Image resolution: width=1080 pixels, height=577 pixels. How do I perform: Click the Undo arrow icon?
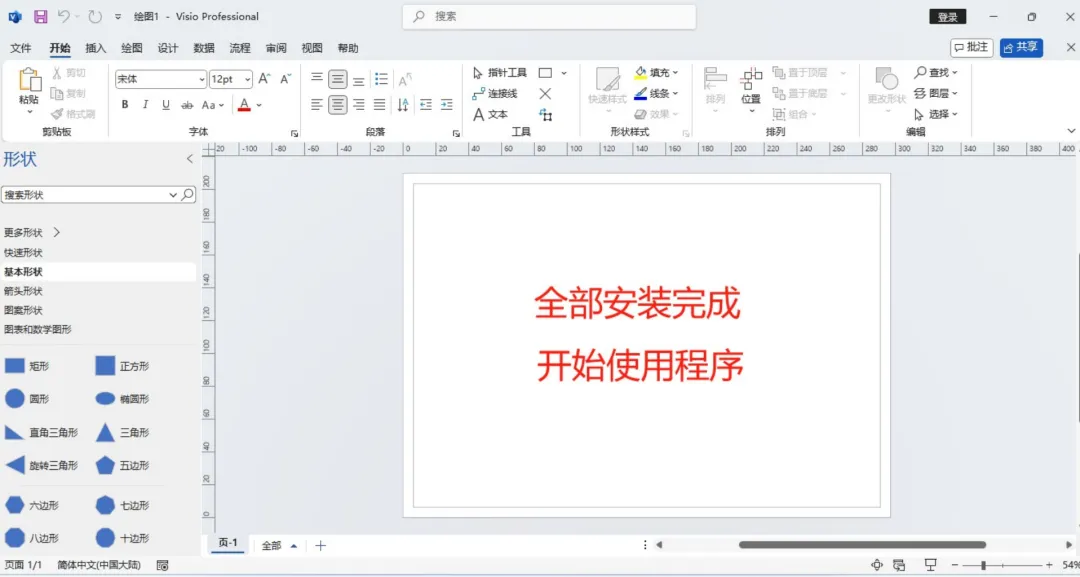pos(64,17)
